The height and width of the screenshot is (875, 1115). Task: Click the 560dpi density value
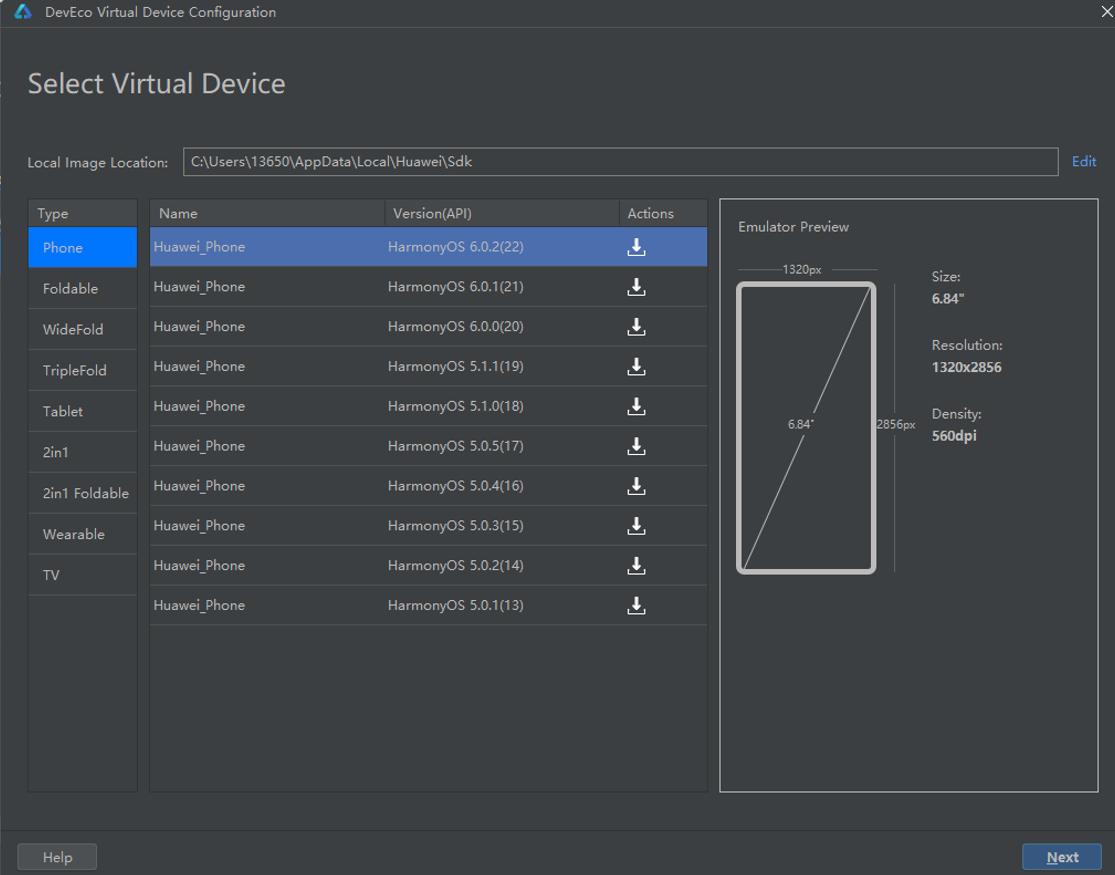(954, 435)
